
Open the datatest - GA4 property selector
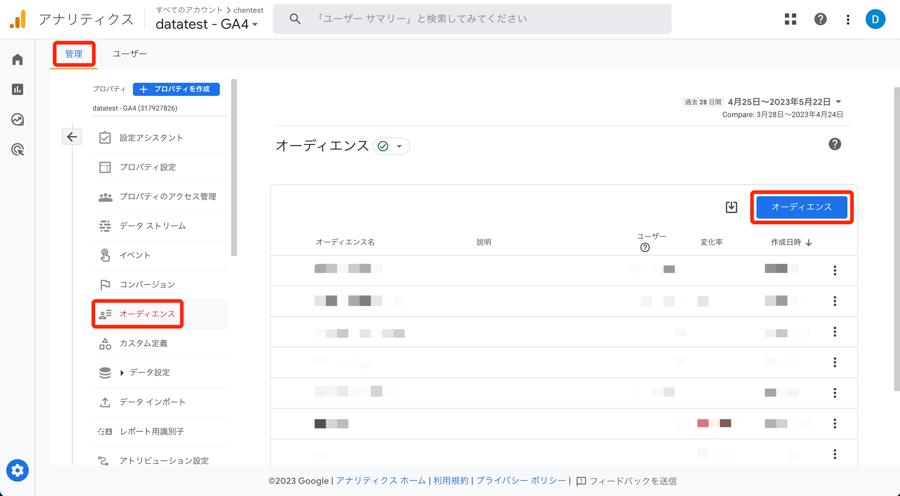(x=206, y=24)
